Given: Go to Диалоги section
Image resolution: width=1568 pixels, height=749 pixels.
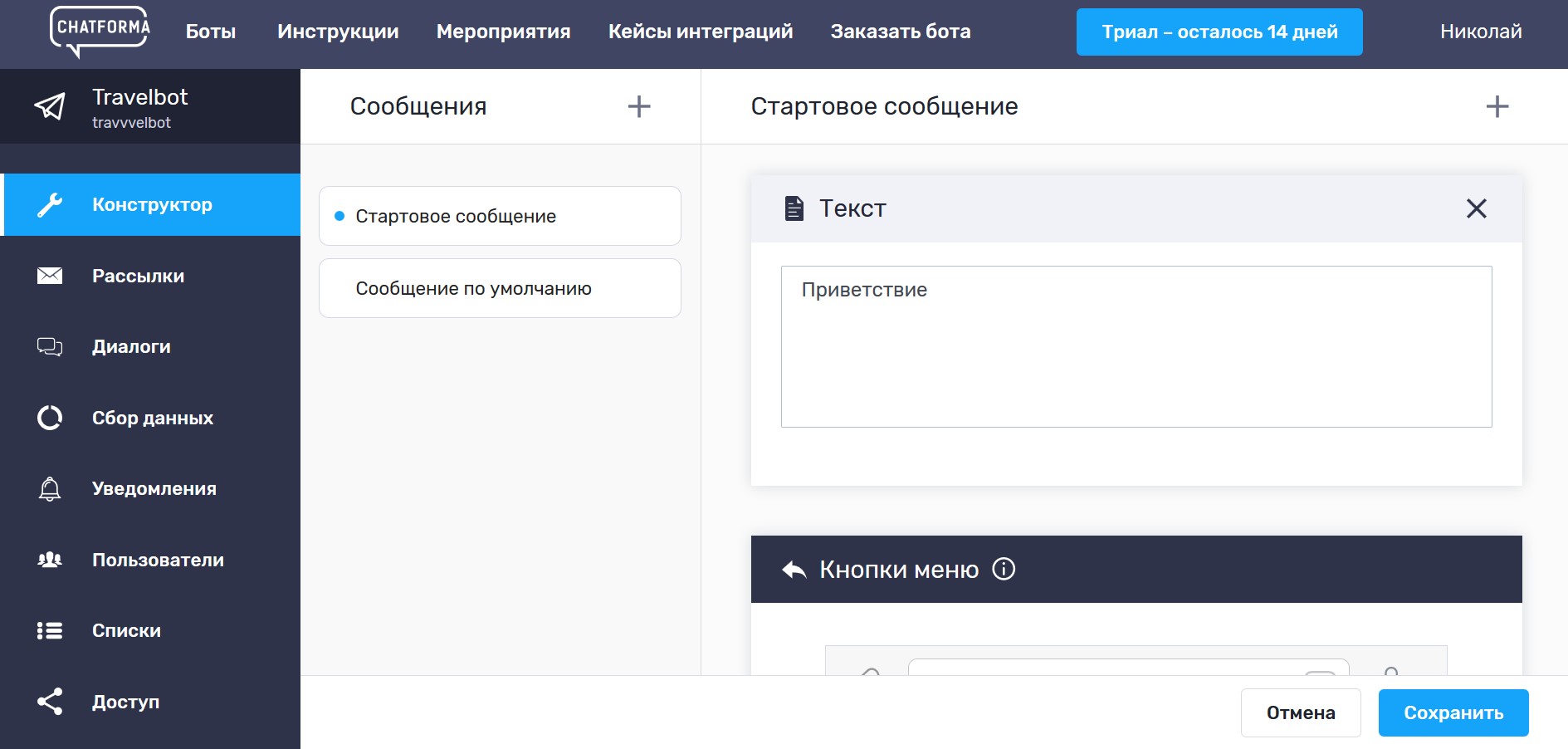Looking at the screenshot, I should (x=131, y=346).
